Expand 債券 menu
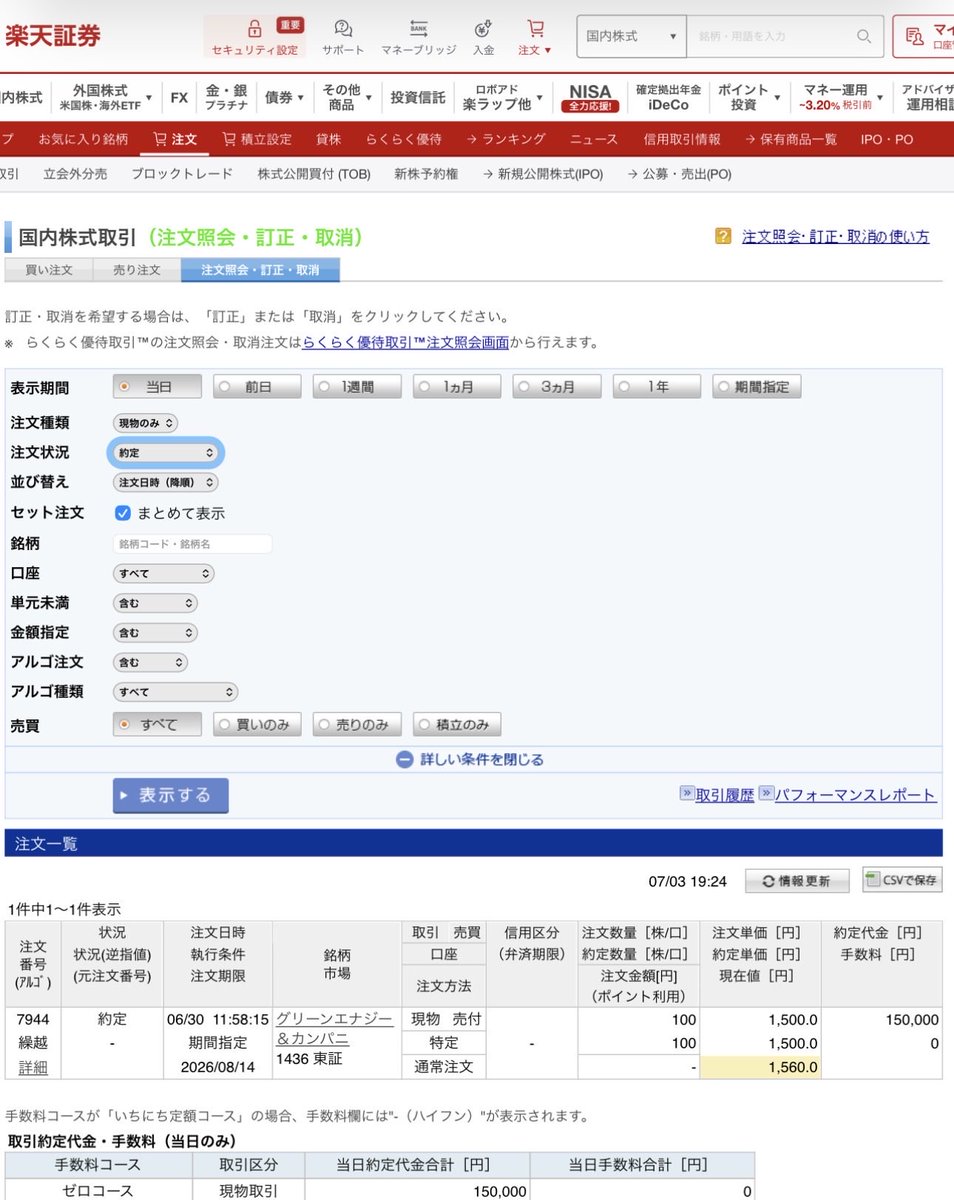 click(x=284, y=97)
